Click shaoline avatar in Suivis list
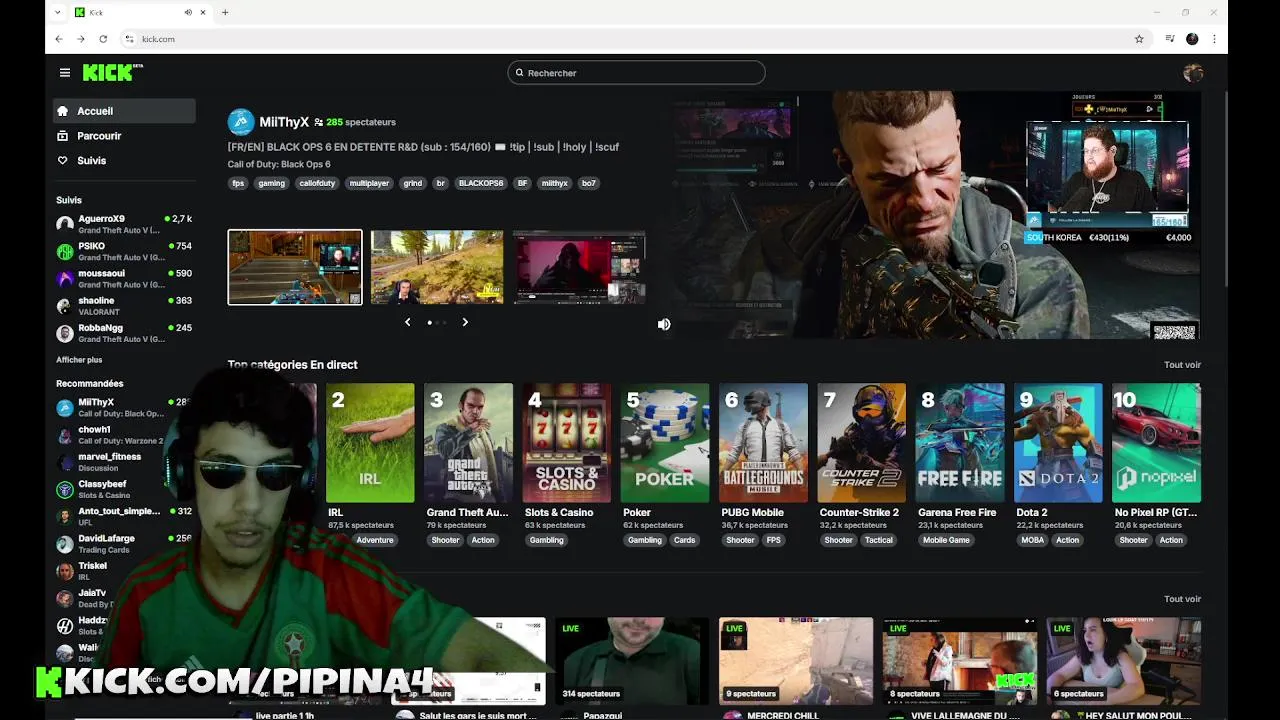This screenshot has width=1280, height=720. coord(65,306)
